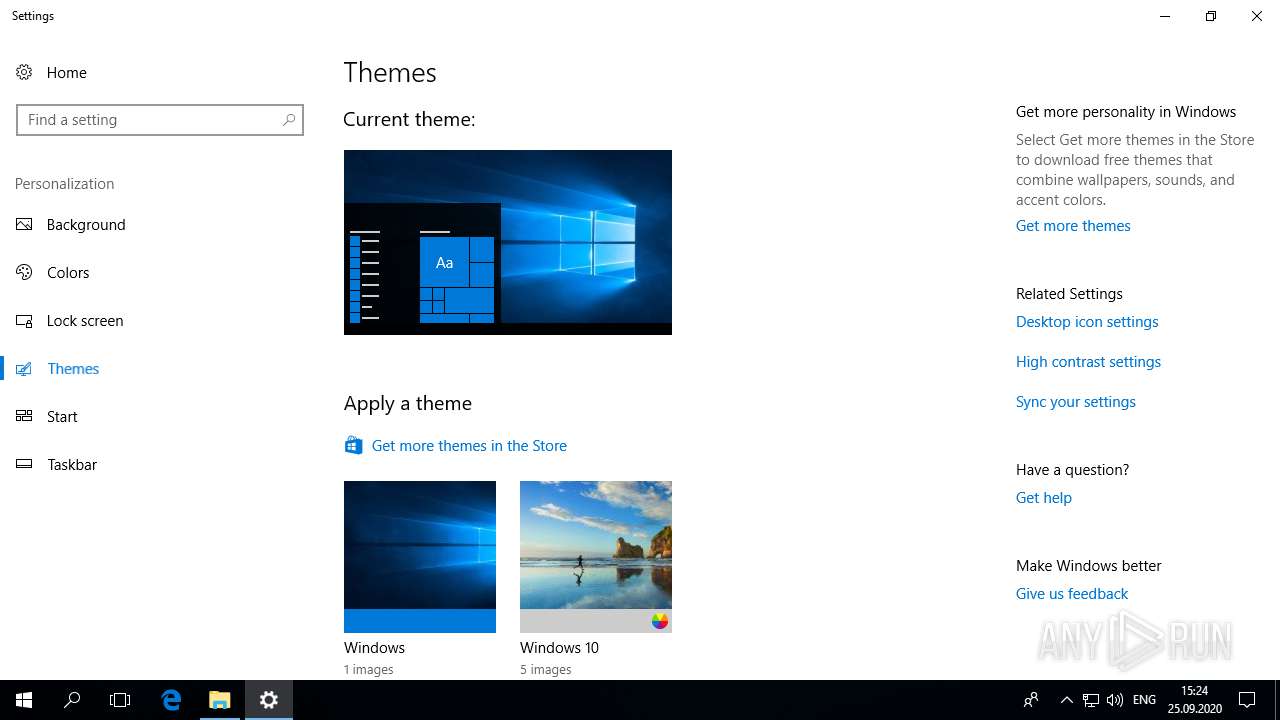Click the current theme preview image

[508, 242]
